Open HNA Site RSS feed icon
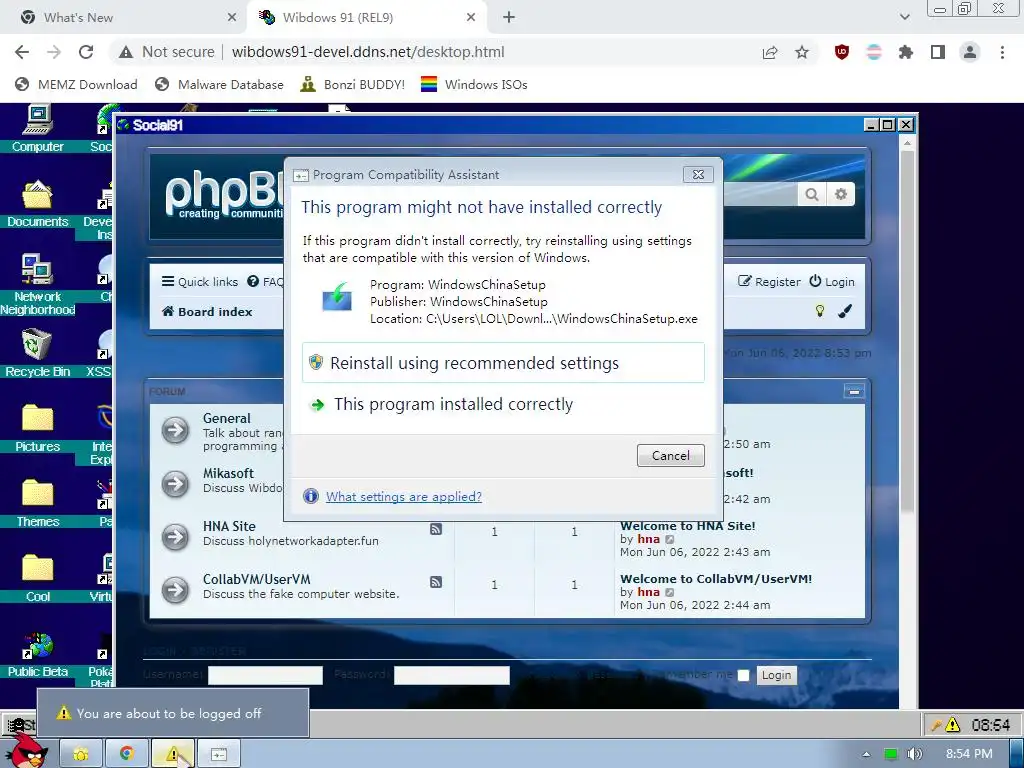 click(436, 529)
